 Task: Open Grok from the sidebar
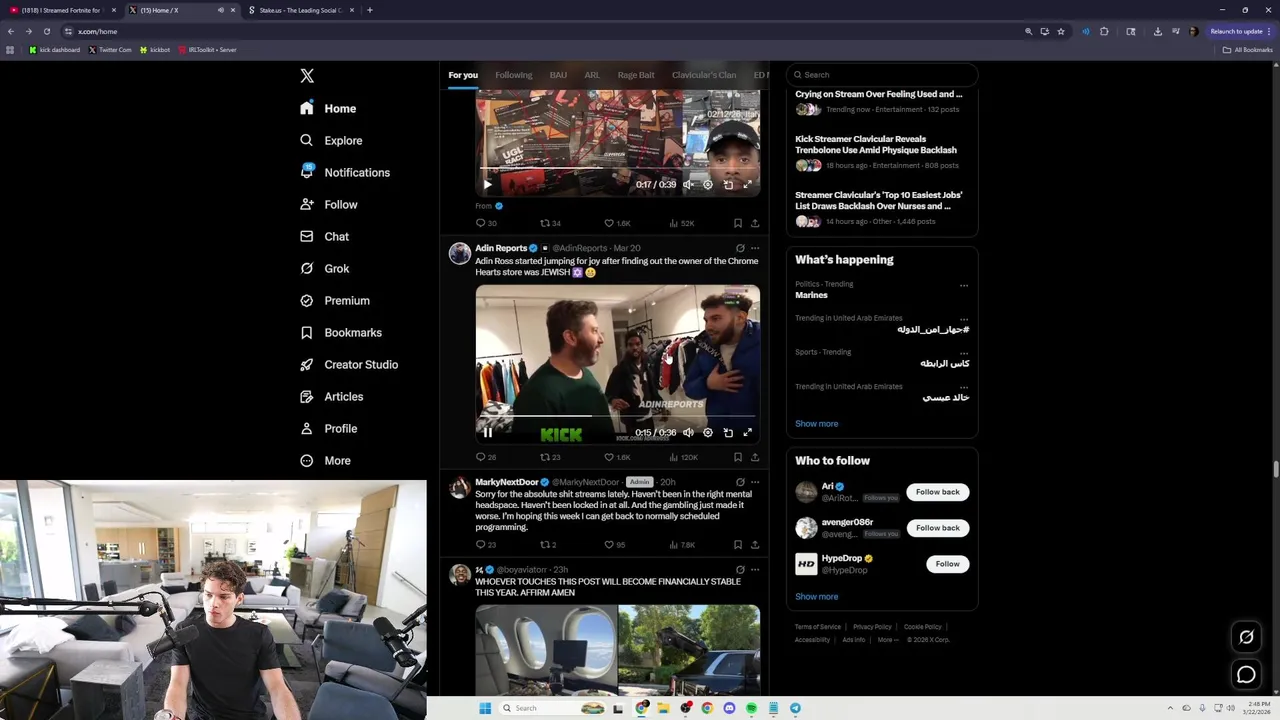pyautogui.click(x=324, y=268)
